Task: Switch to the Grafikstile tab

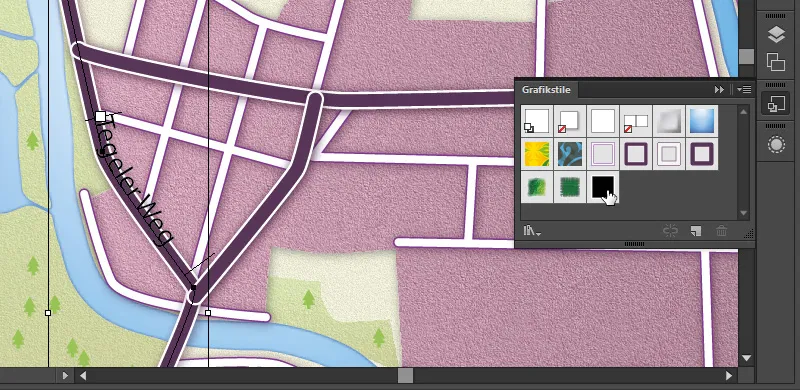Action: (x=546, y=90)
